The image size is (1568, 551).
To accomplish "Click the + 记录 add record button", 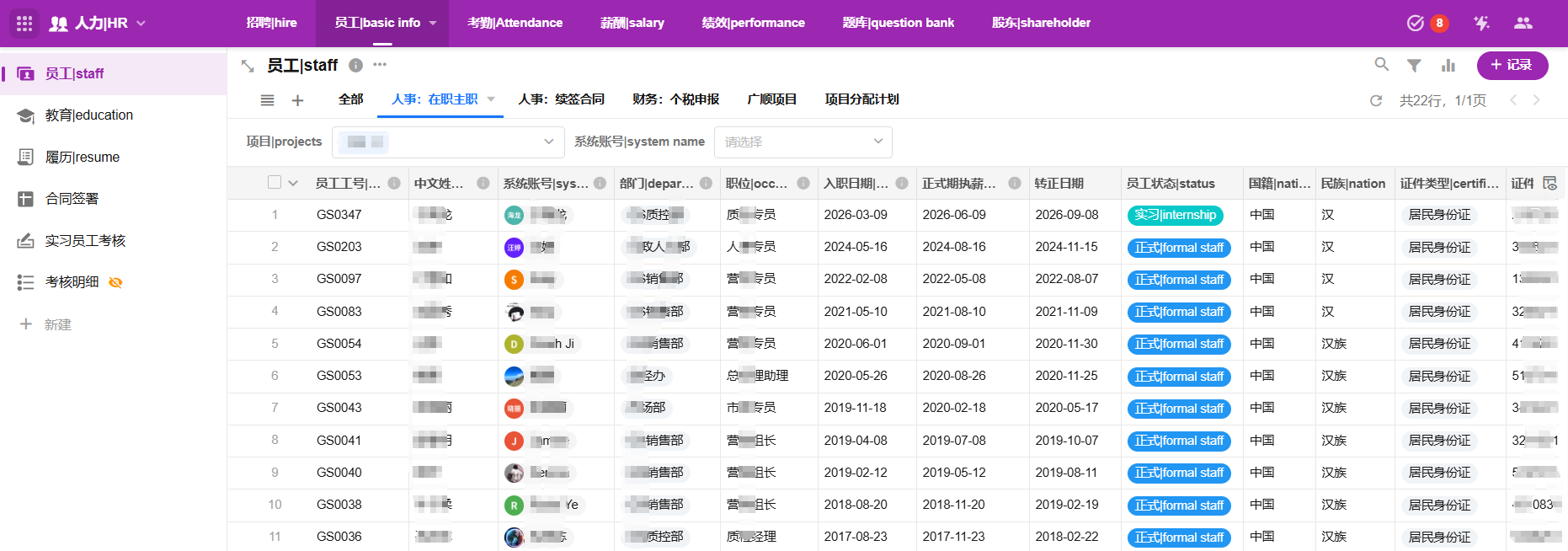I will (x=1512, y=65).
